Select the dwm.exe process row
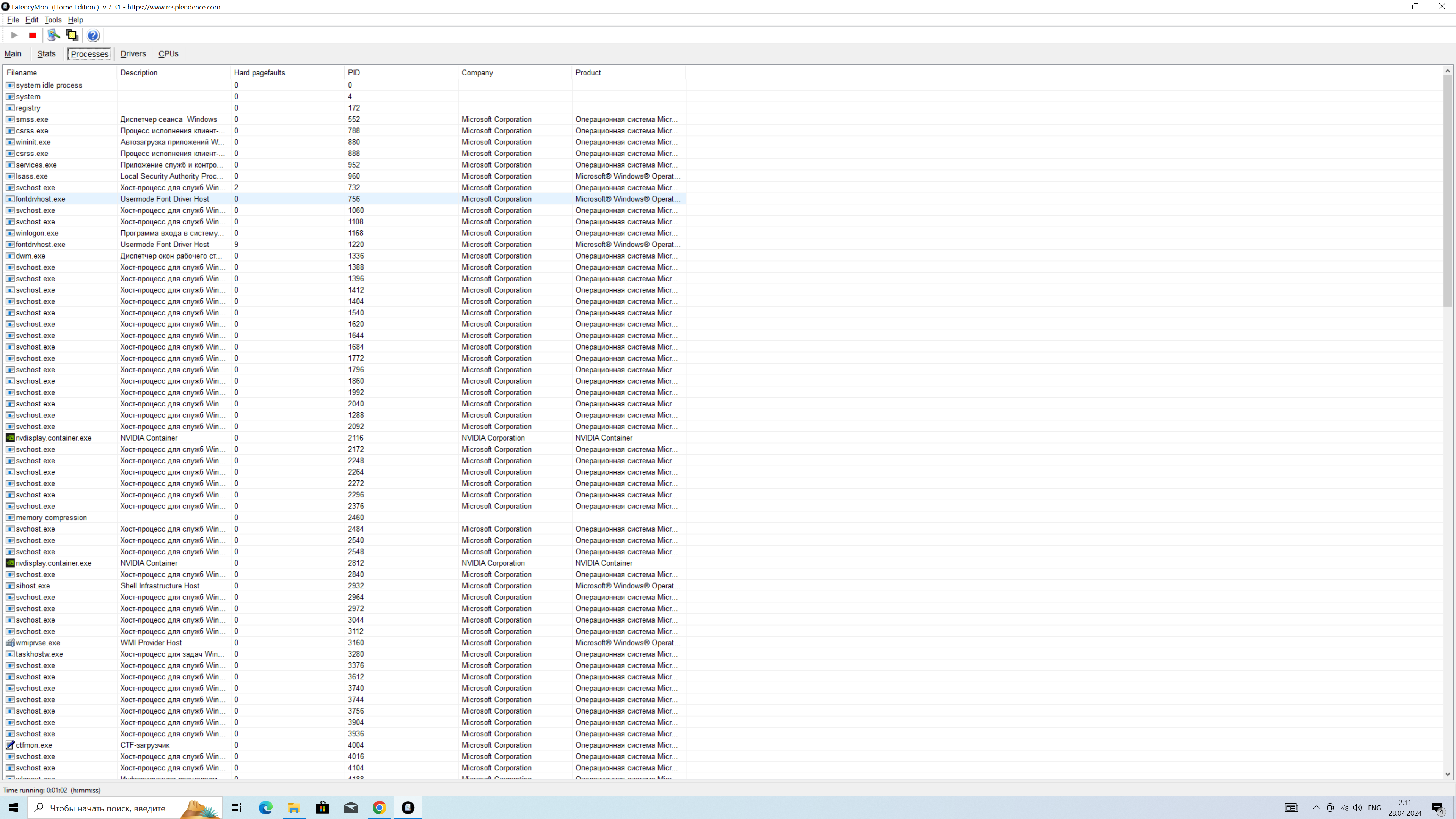The image size is (1456, 819). [30, 256]
